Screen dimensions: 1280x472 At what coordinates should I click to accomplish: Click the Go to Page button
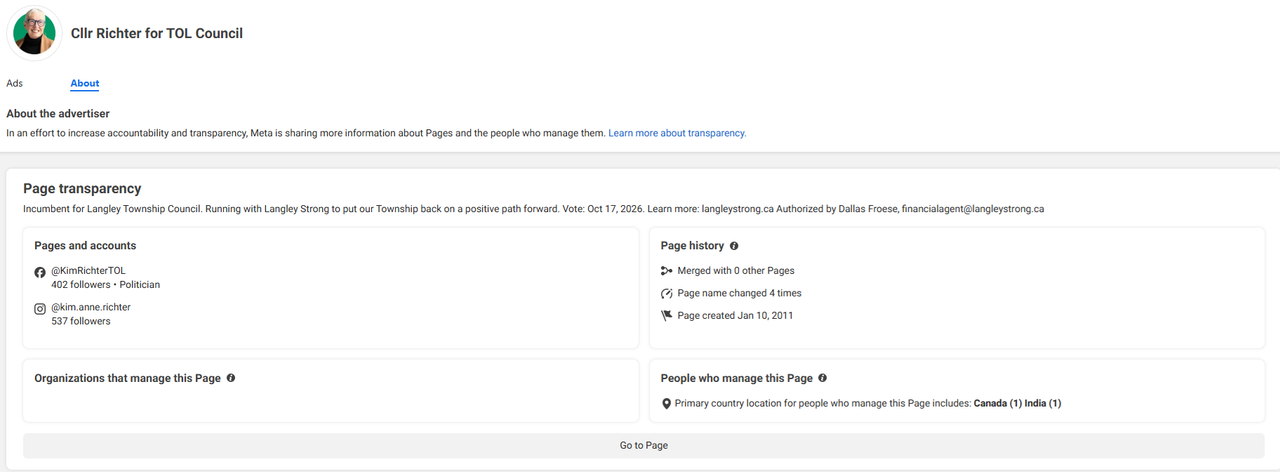[644, 445]
